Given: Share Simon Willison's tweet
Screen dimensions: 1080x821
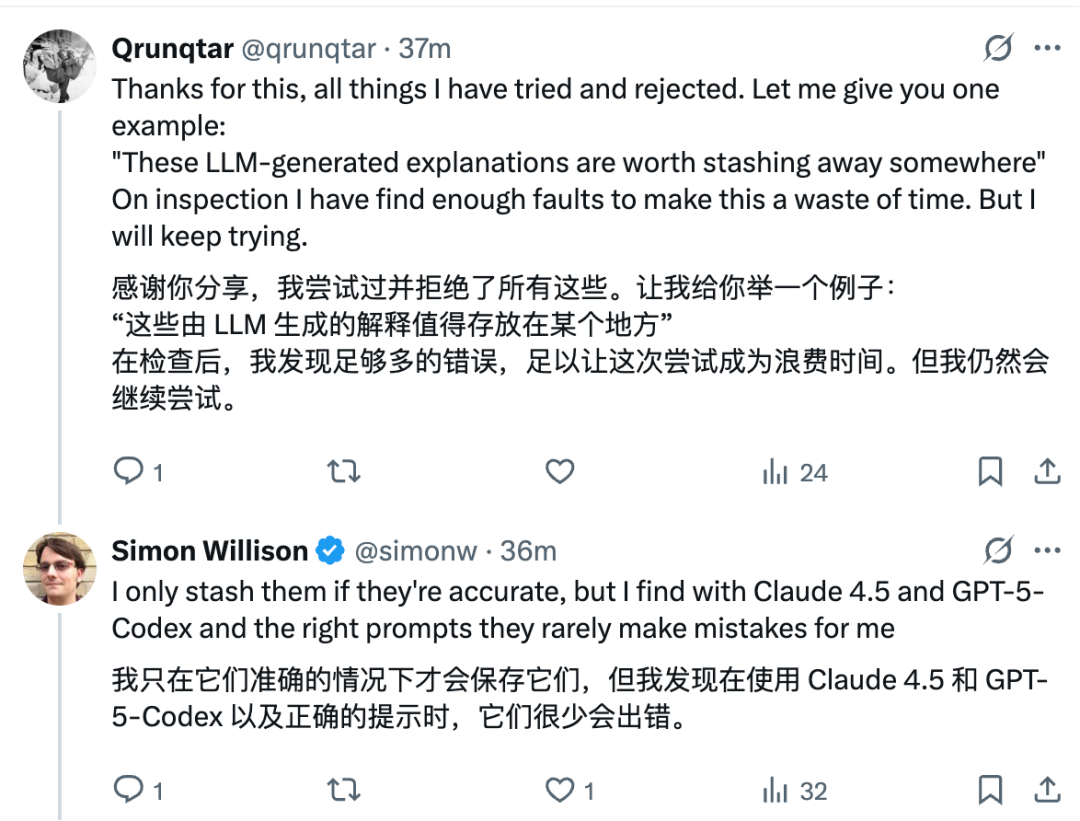Looking at the screenshot, I should 1046,790.
